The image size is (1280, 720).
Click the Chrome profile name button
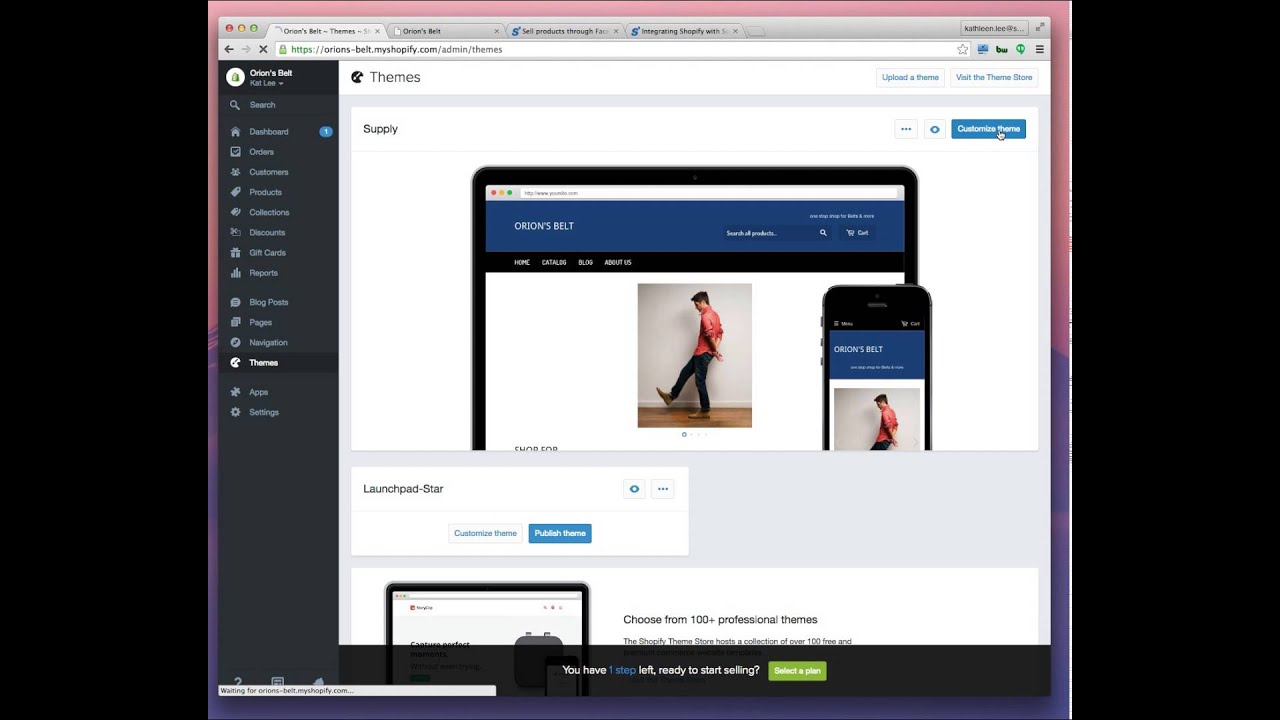994,29
